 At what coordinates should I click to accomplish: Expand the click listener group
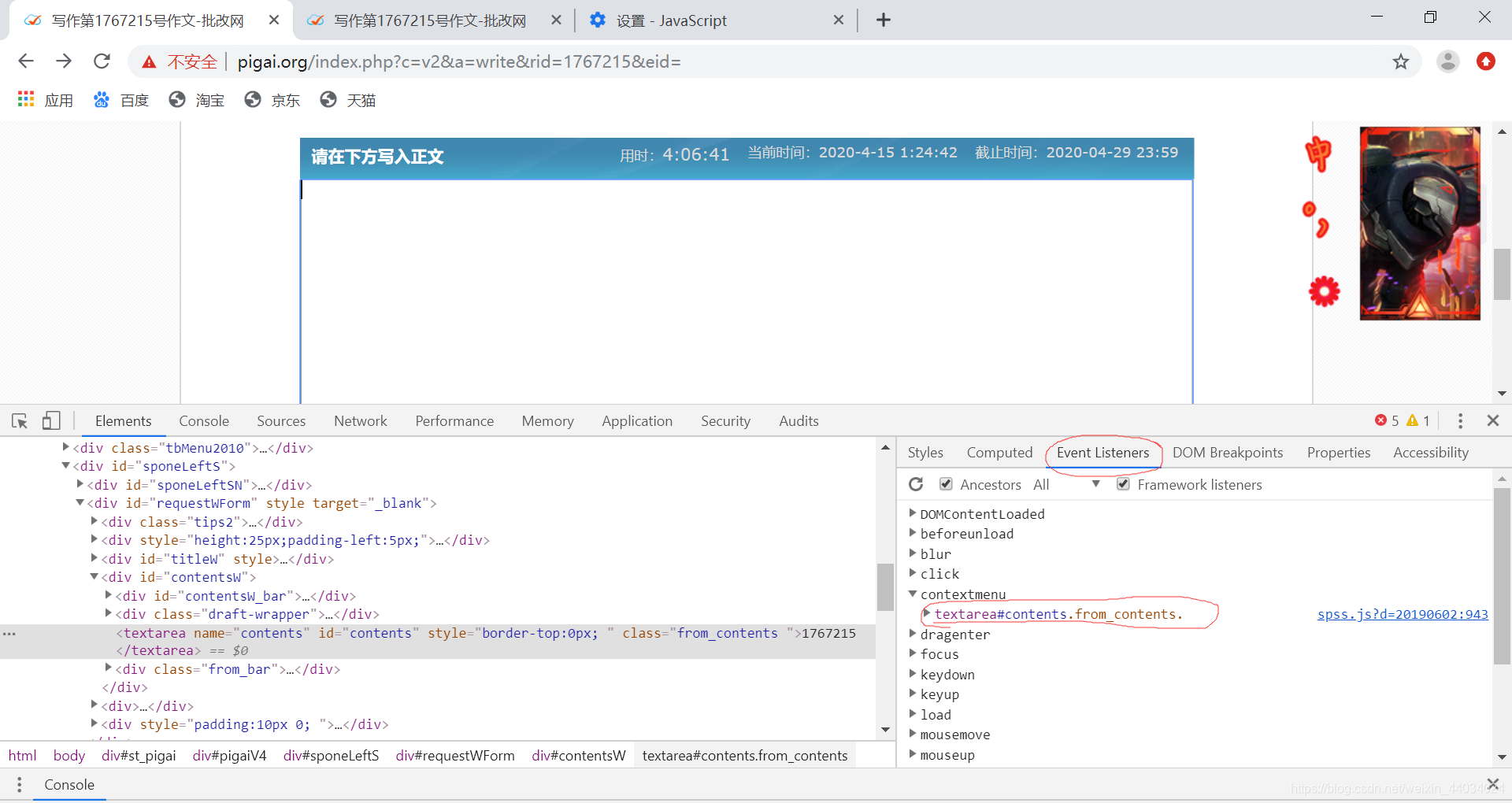pos(913,573)
